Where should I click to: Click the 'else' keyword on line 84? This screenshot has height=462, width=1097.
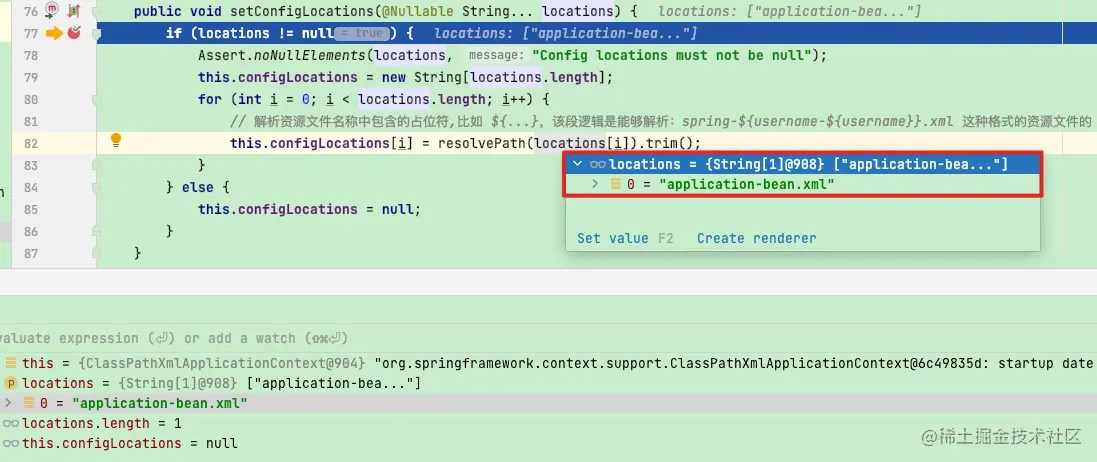pos(197,188)
